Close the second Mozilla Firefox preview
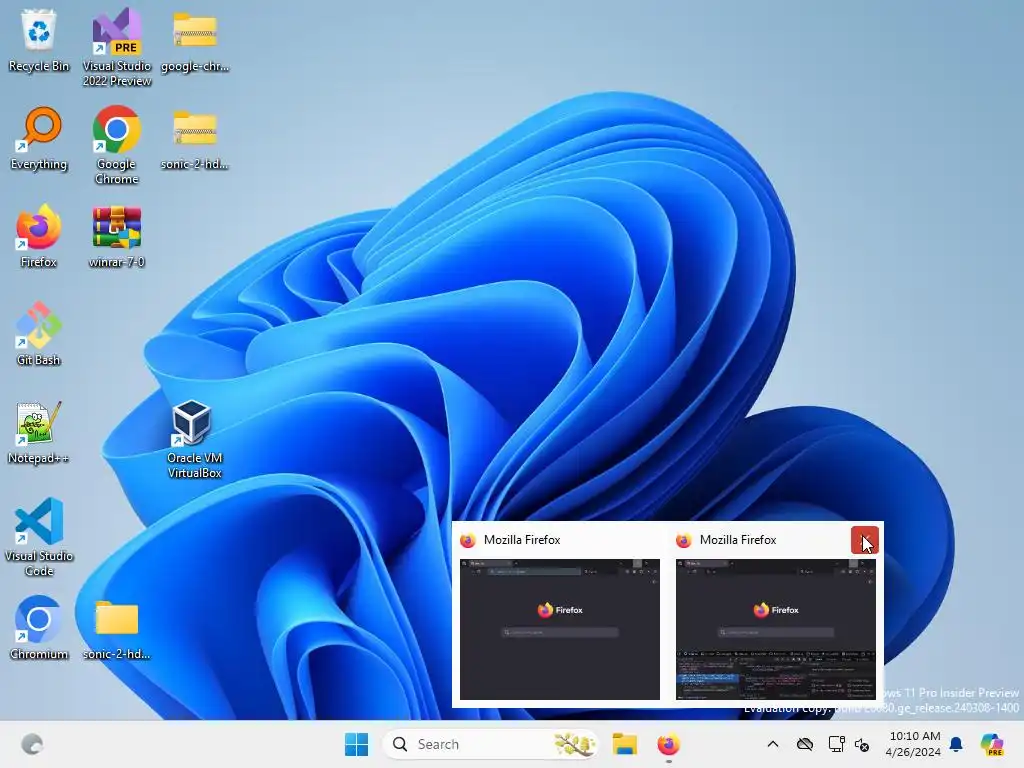1024x768 pixels. [x=865, y=540]
